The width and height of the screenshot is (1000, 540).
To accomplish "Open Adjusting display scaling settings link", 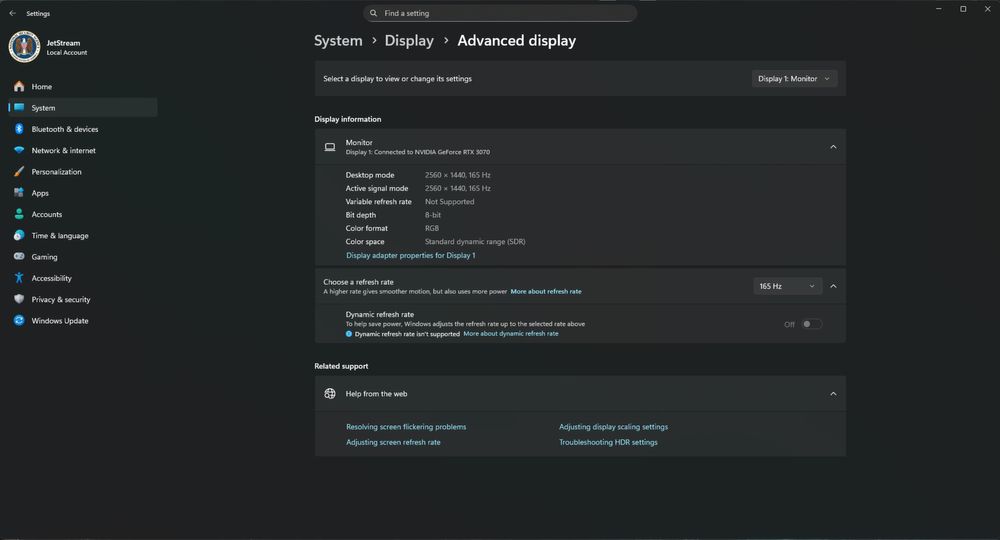I will [614, 427].
